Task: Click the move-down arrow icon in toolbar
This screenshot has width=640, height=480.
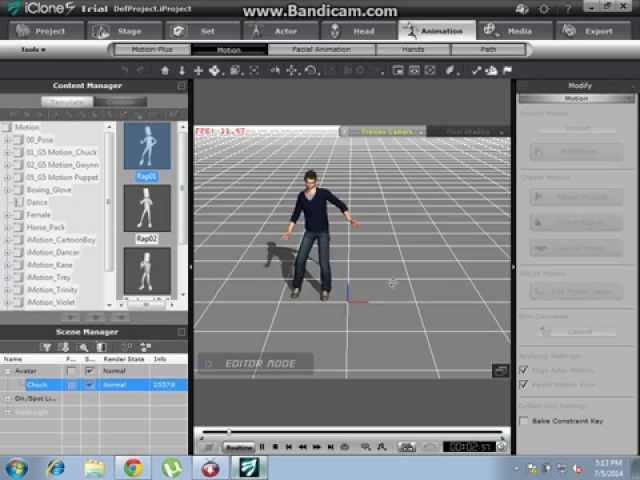Action: (182, 71)
